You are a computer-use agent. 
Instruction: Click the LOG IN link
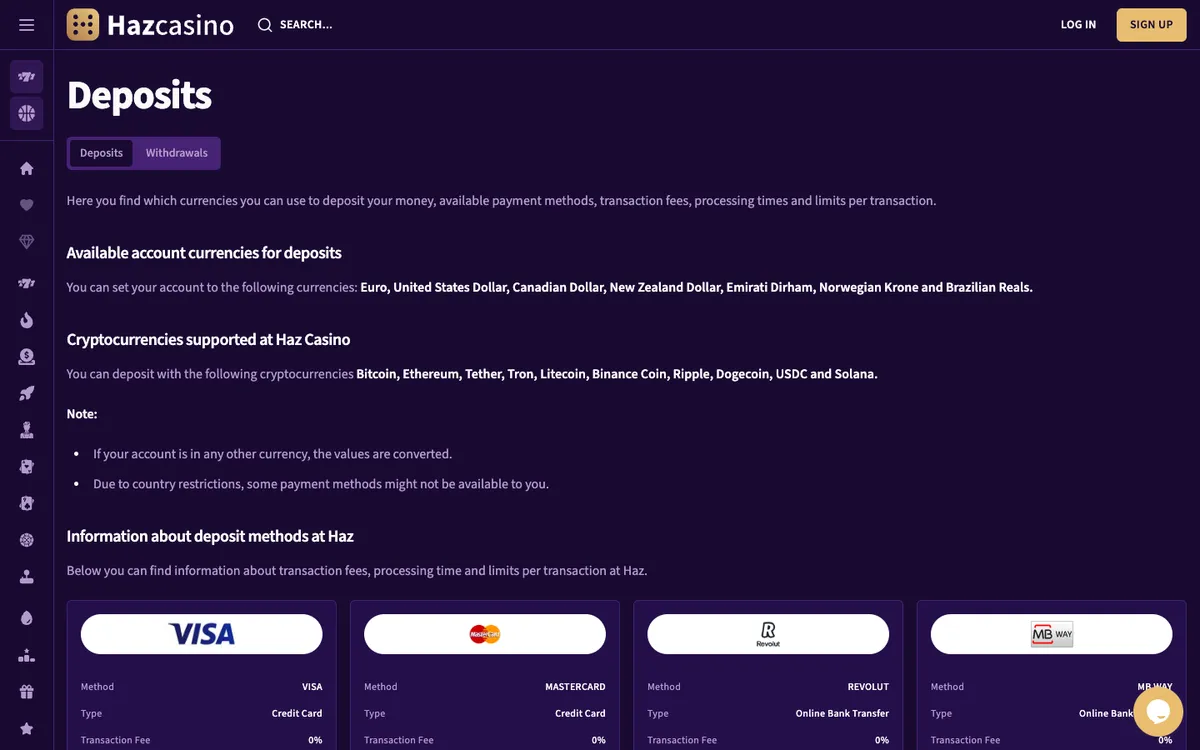pyautogui.click(x=1078, y=25)
